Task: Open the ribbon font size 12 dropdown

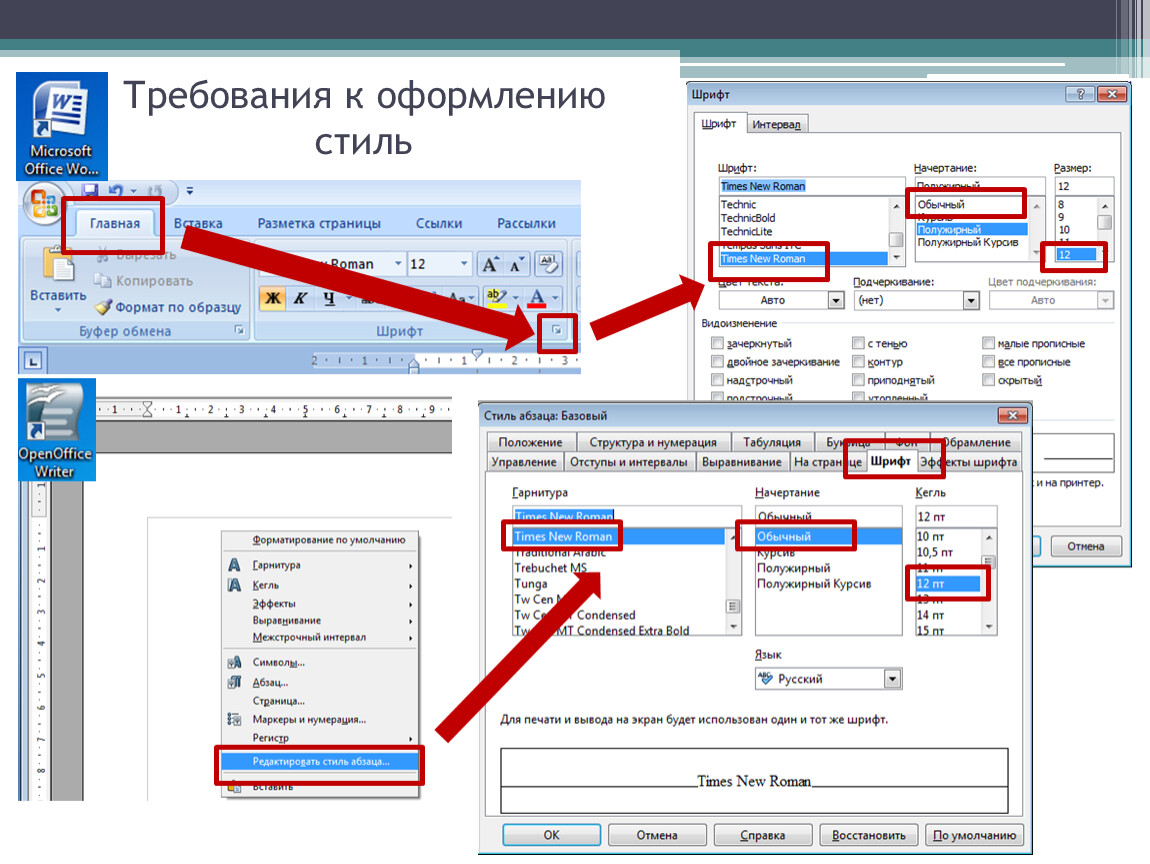Action: click(x=463, y=264)
